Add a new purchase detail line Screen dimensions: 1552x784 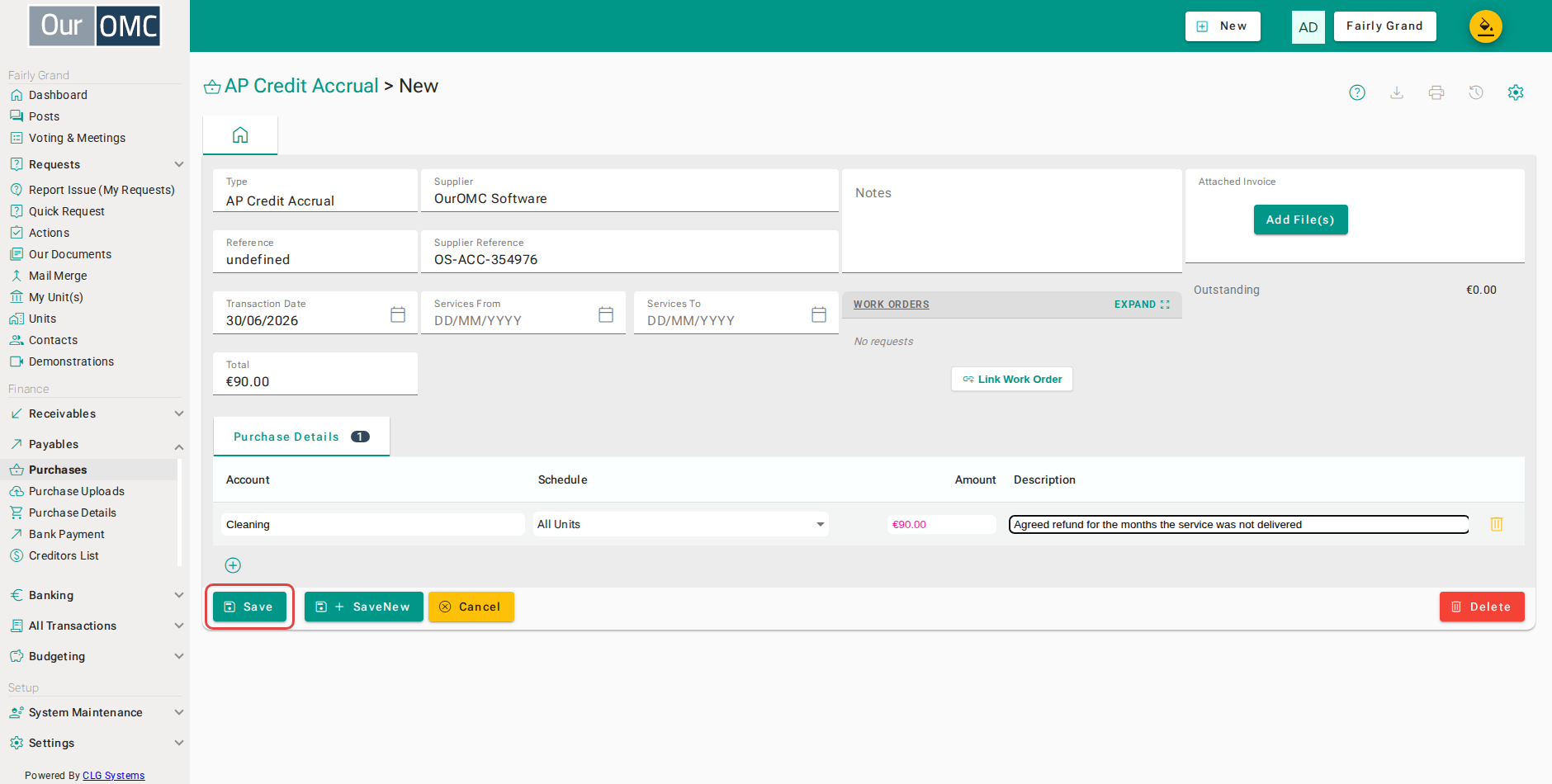(x=233, y=565)
